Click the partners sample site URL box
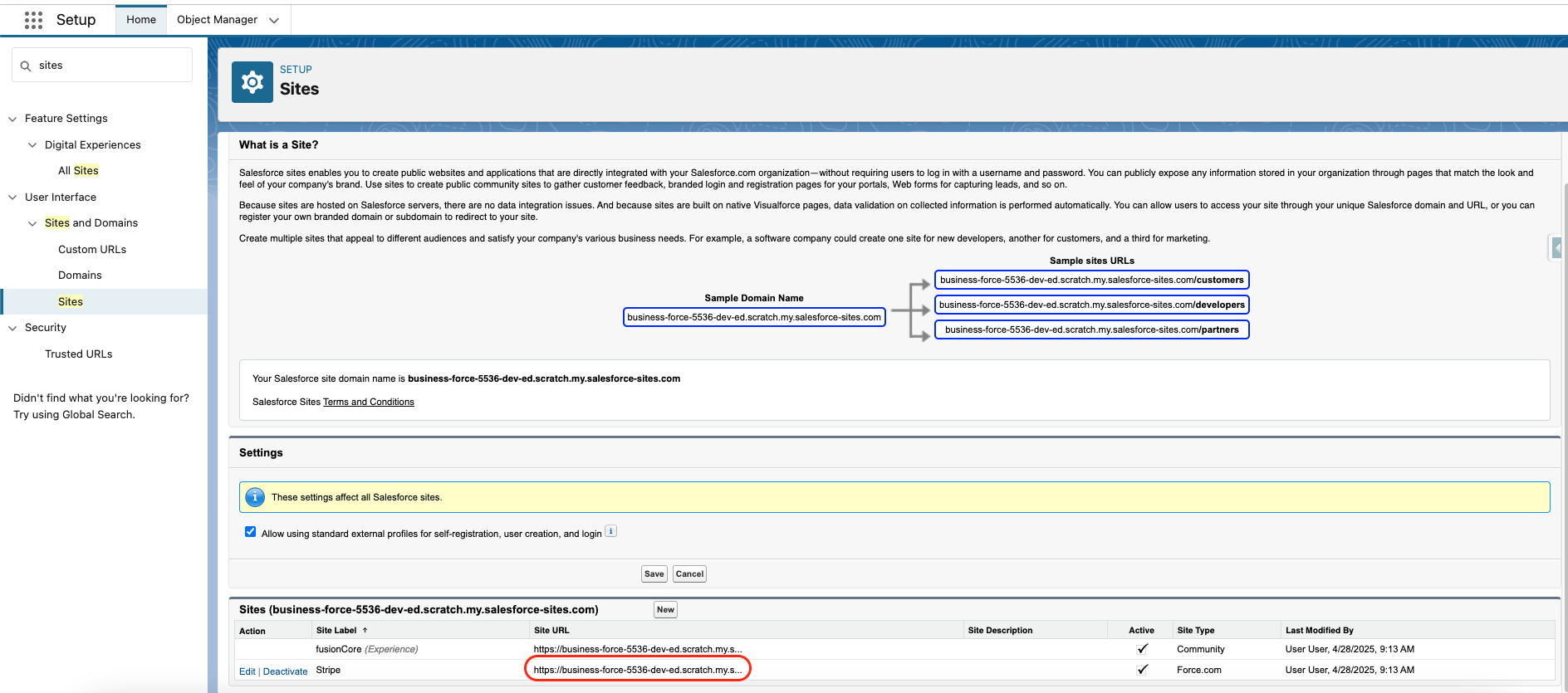Viewport: 1568px width, 693px height. [x=1092, y=329]
